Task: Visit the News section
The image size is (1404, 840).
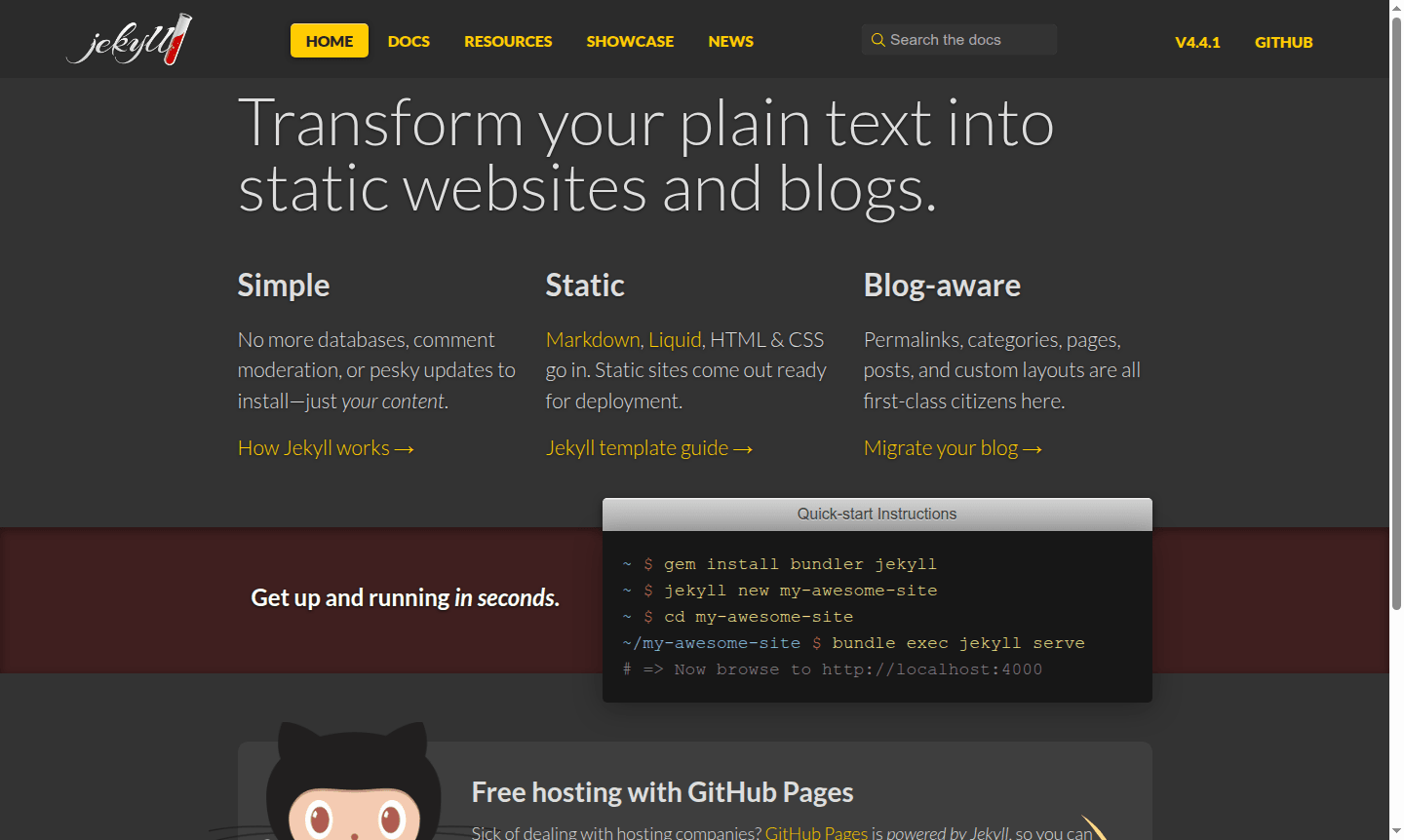Action: pos(730,41)
